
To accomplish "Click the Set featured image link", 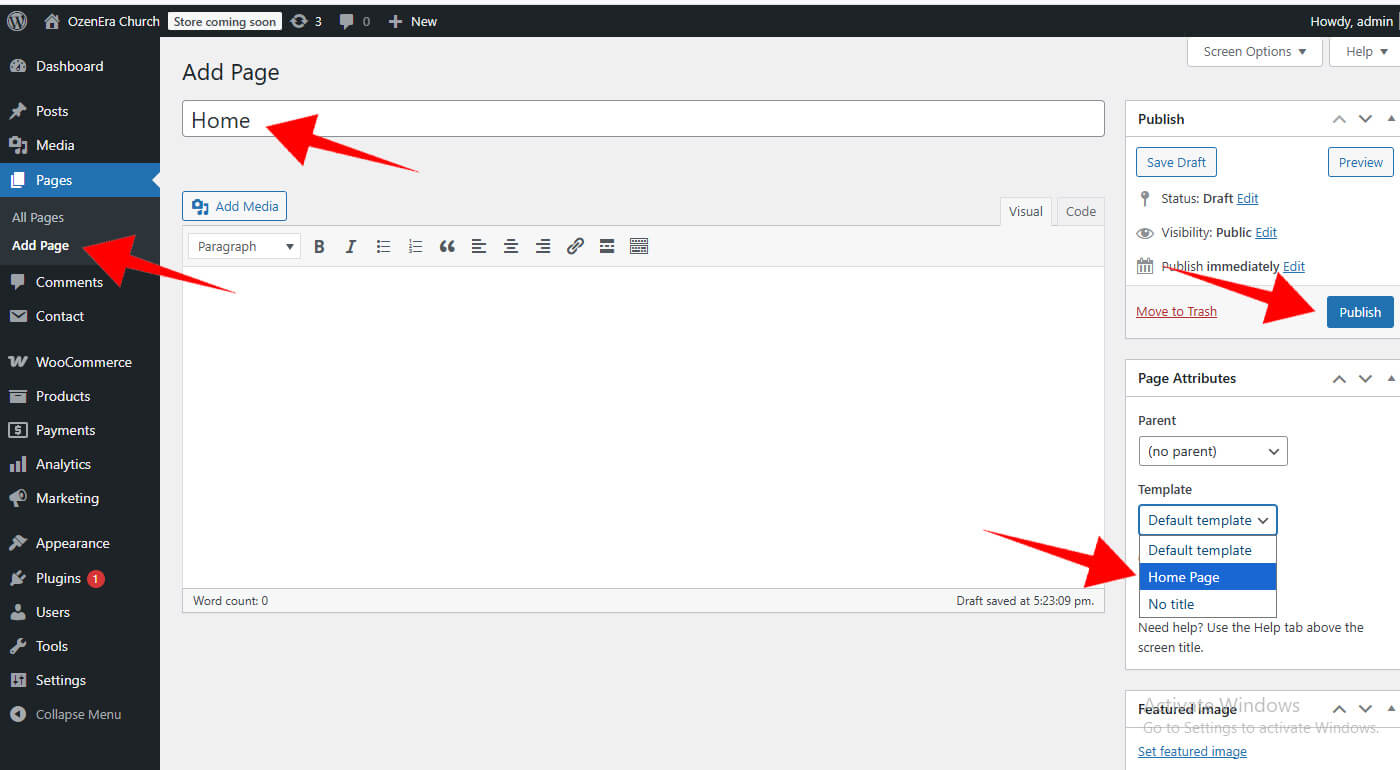I will [x=1192, y=751].
